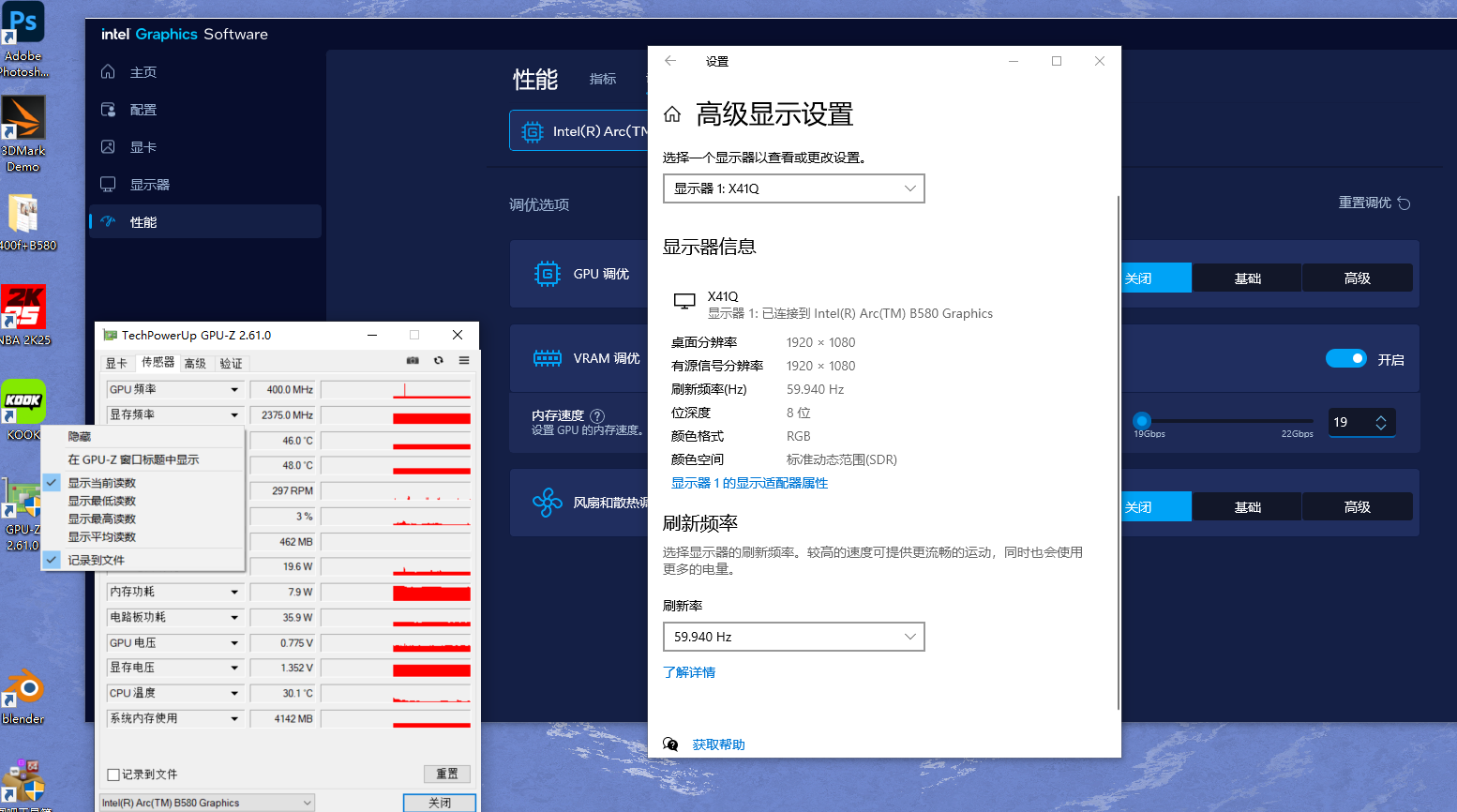Click the back arrow in Settings window

[x=670, y=61]
